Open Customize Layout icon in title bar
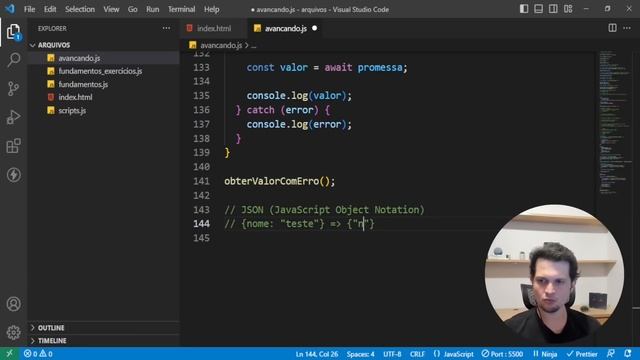Viewport: 640px width, 360px height. [568, 9]
